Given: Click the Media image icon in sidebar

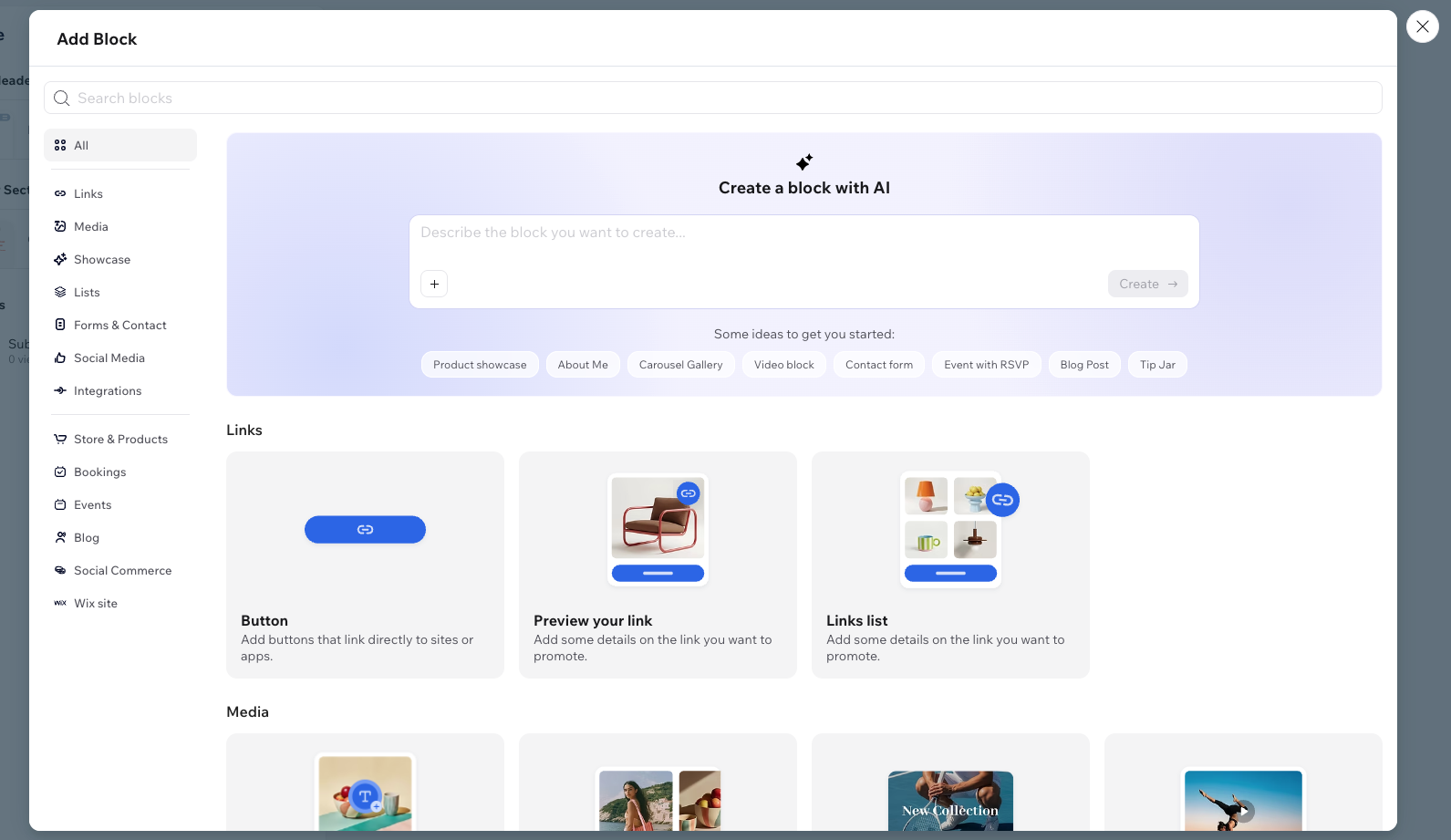Looking at the screenshot, I should pos(60,226).
